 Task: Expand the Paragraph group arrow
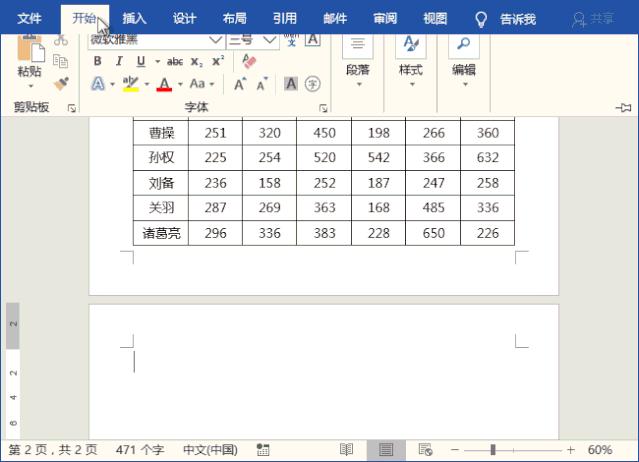359,84
